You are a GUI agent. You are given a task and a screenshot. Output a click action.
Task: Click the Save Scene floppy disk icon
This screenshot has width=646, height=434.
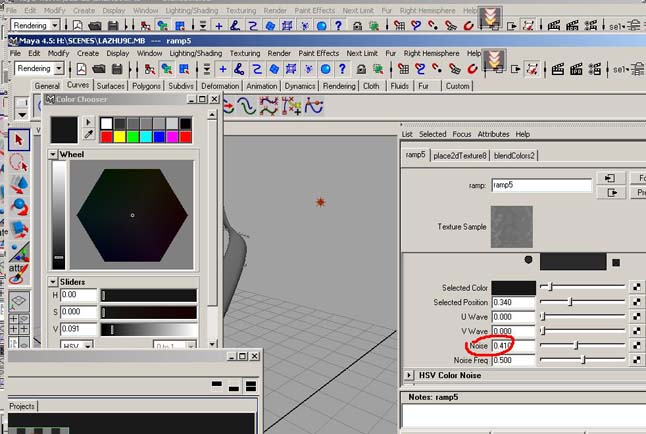[117, 69]
